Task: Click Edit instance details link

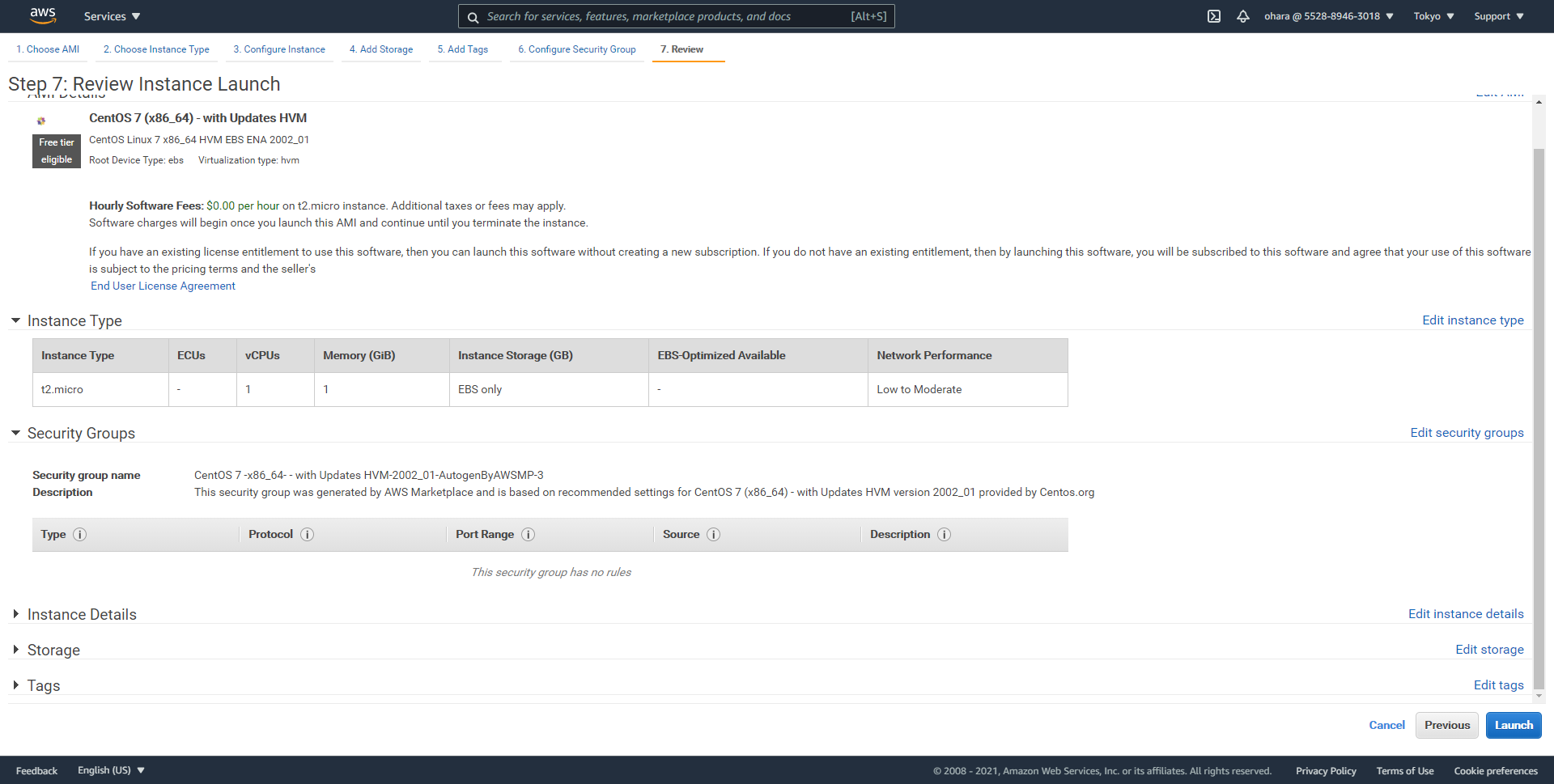Action: [x=1466, y=614]
